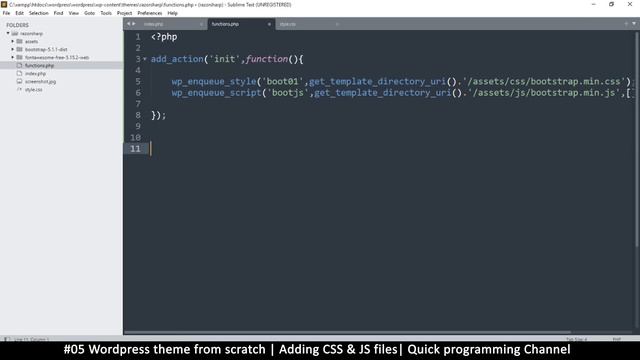Close the style.css tab
The image size is (640, 360).
coord(337,24)
